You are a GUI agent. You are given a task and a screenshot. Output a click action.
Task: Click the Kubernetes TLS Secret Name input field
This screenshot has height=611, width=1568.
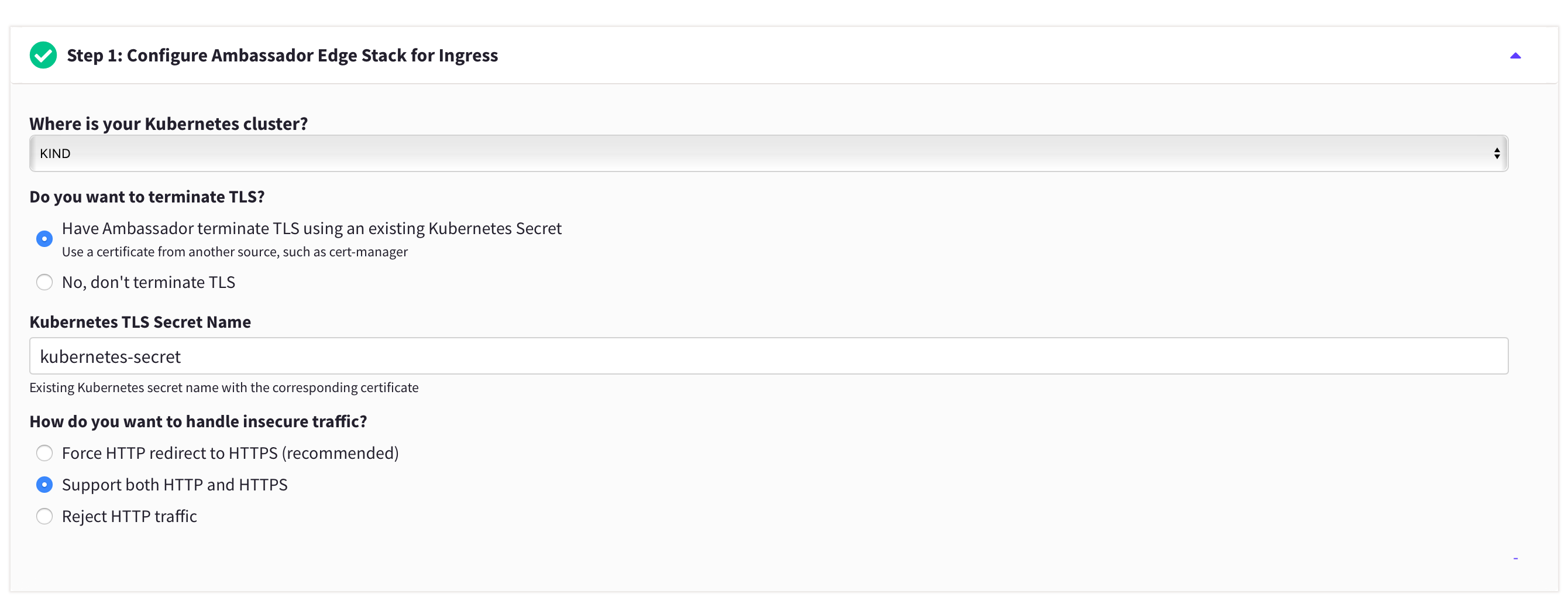pos(768,356)
